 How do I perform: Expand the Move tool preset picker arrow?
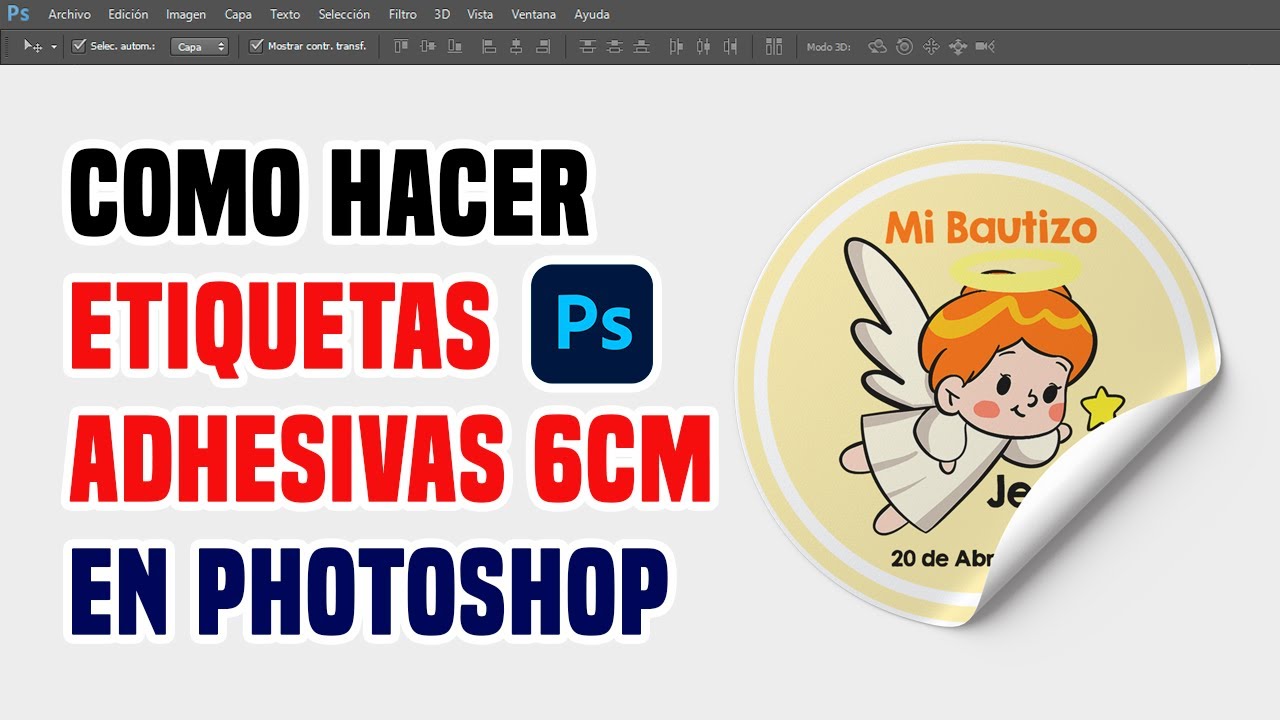point(53,47)
